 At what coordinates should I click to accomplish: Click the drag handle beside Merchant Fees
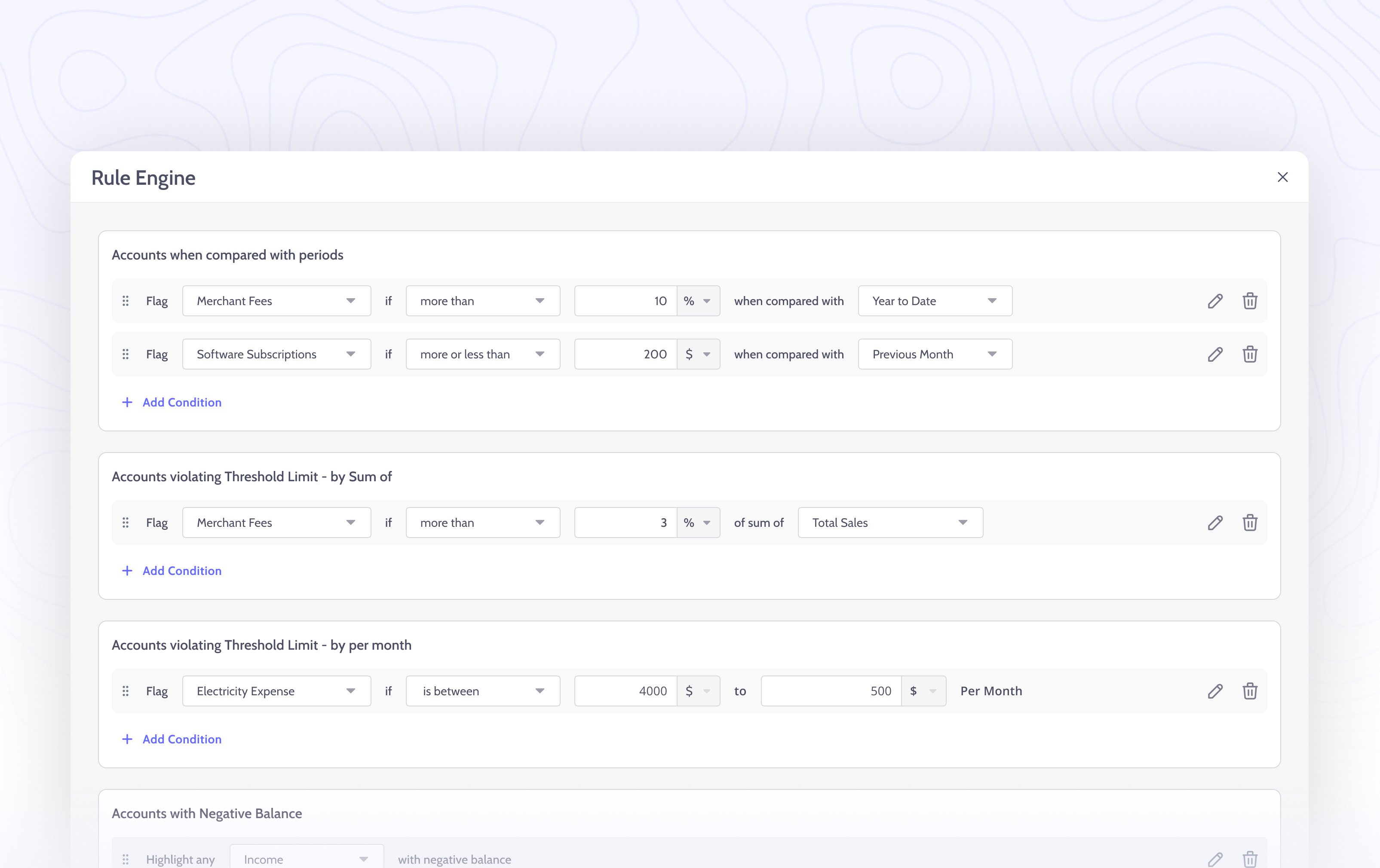pos(126,301)
